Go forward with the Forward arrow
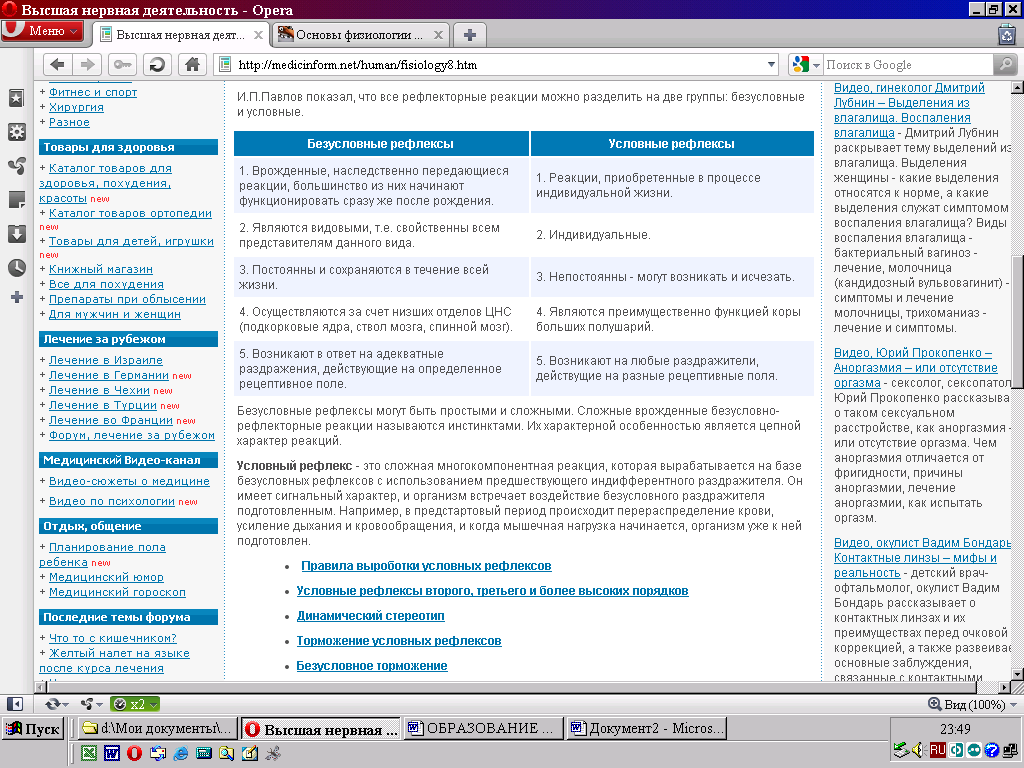 pyautogui.click(x=87, y=65)
